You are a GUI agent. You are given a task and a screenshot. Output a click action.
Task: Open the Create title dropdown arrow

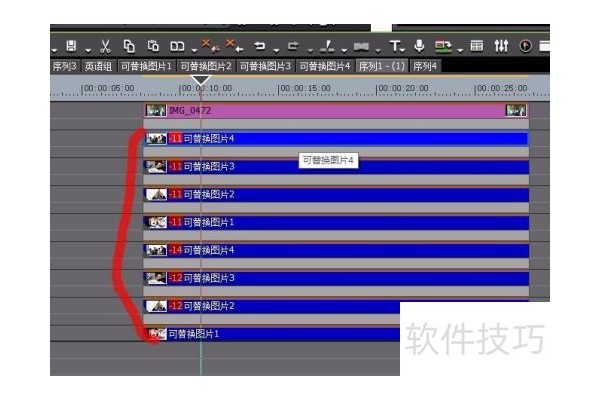(x=403, y=50)
